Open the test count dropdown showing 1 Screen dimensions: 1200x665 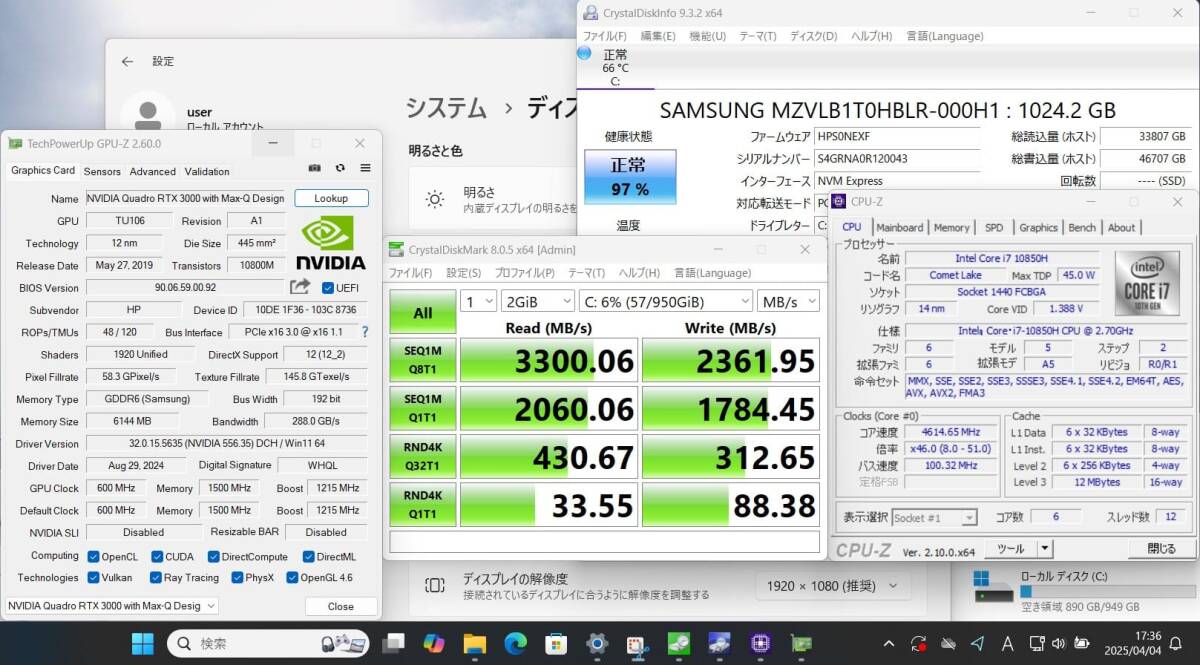point(478,301)
